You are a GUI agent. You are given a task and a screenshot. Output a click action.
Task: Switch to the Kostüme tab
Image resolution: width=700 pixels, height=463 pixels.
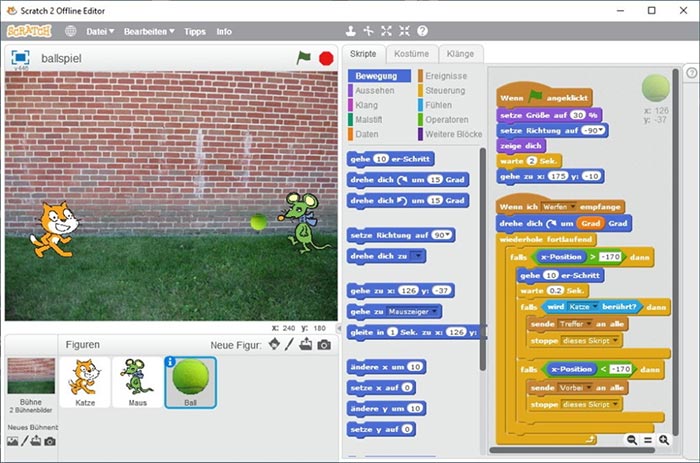pyautogui.click(x=412, y=54)
